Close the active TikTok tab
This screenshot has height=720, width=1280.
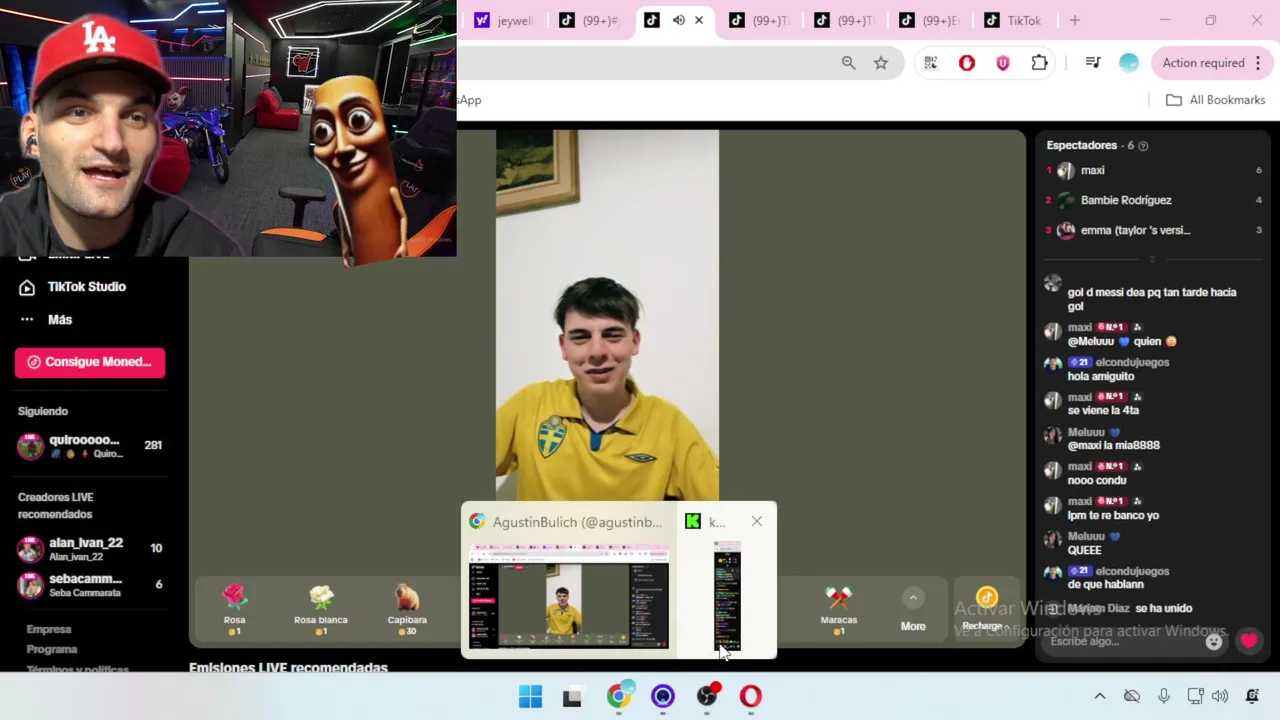(x=699, y=20)
